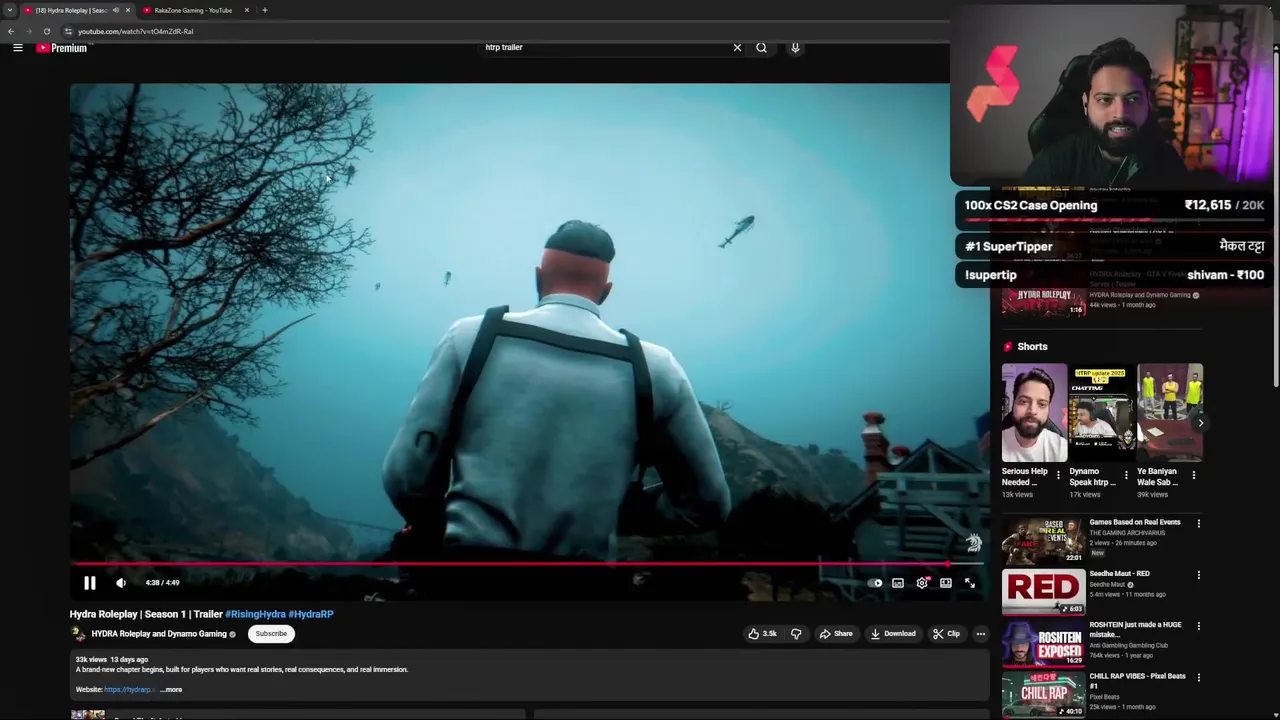Open the Ye Baniyan Wale Sab short
1280x720 pixels.
[x=1169, y=413]
